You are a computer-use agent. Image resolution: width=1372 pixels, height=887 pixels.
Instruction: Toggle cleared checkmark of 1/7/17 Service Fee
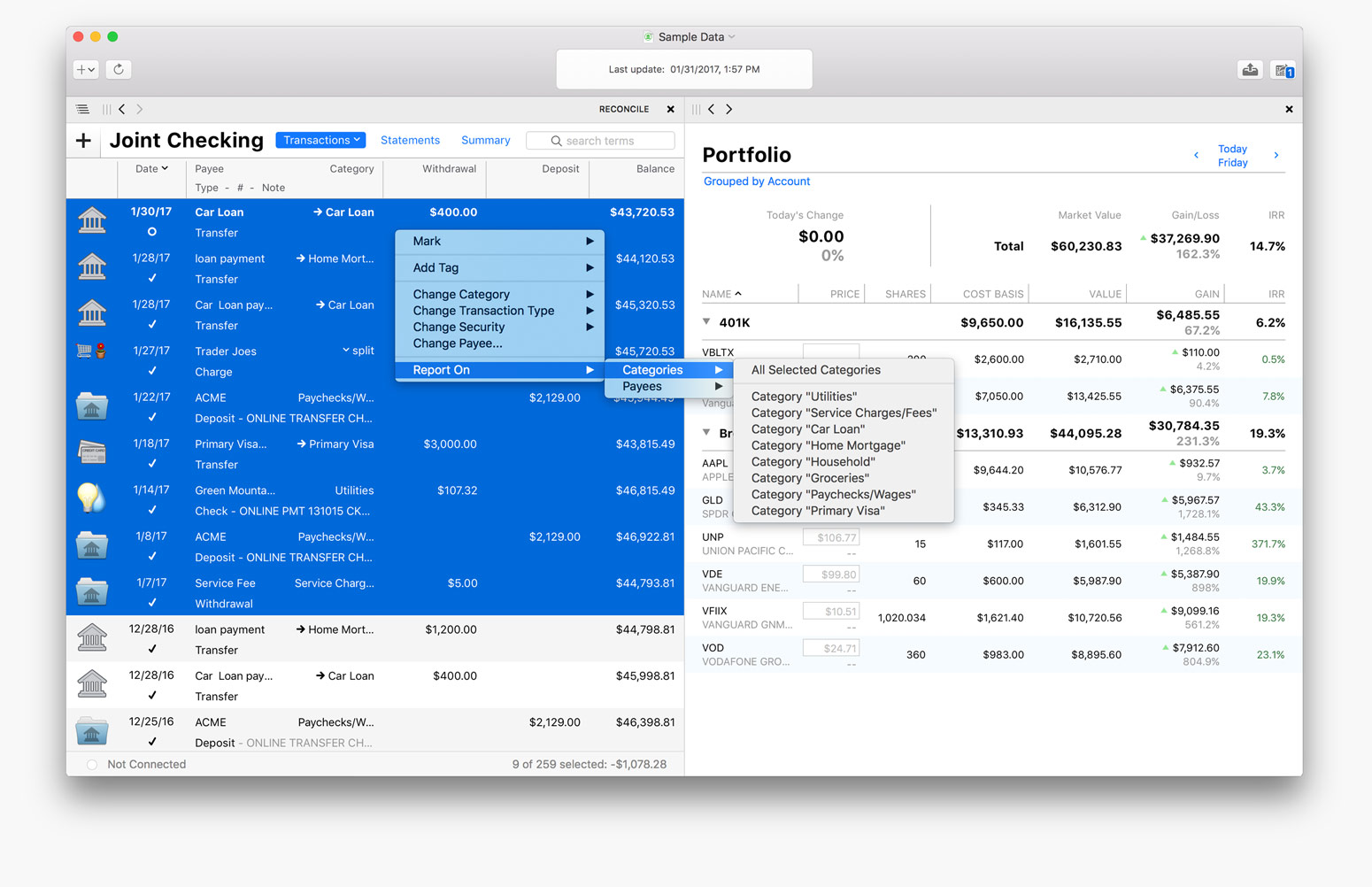pyautogui.click(x=151, y=603)
